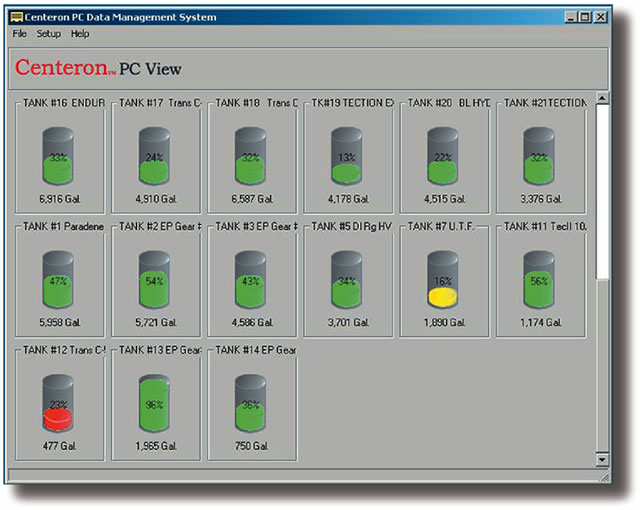Open the File menu
The image size is (640, 510).
click(x=19, y=34)
